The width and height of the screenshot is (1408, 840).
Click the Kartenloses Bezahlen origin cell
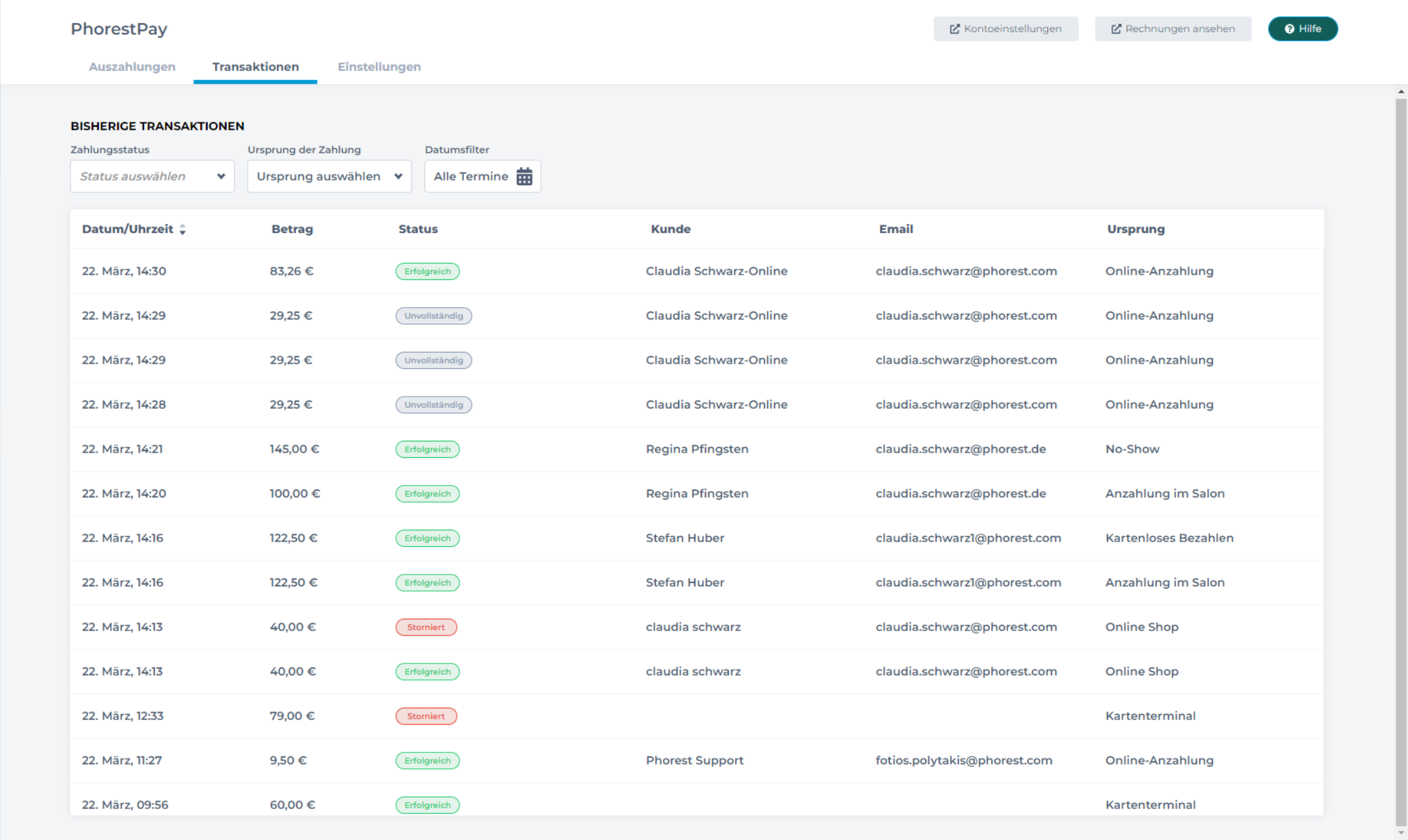pos(1169,538)
